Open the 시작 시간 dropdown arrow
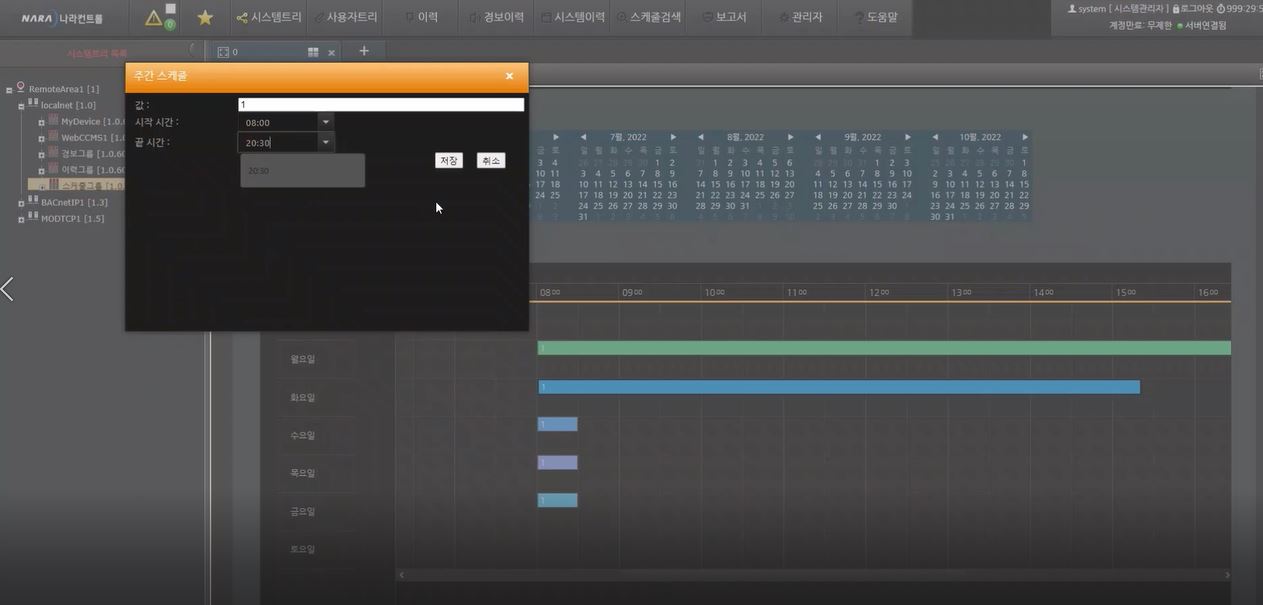Viewport: 1263px width, 605px height. (x=325, y=122)
